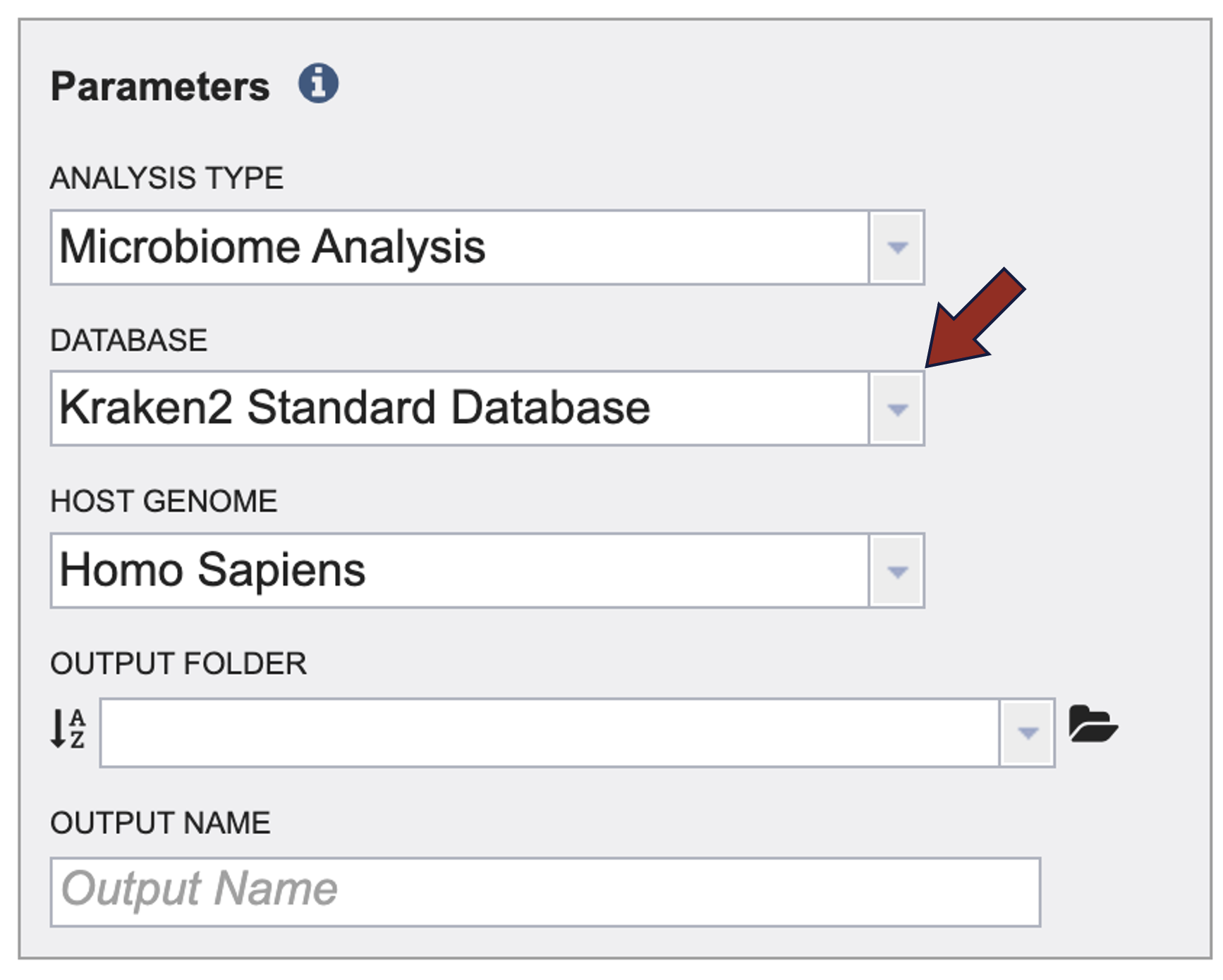Open the output folder browser icon

(x=1093, y=724)
